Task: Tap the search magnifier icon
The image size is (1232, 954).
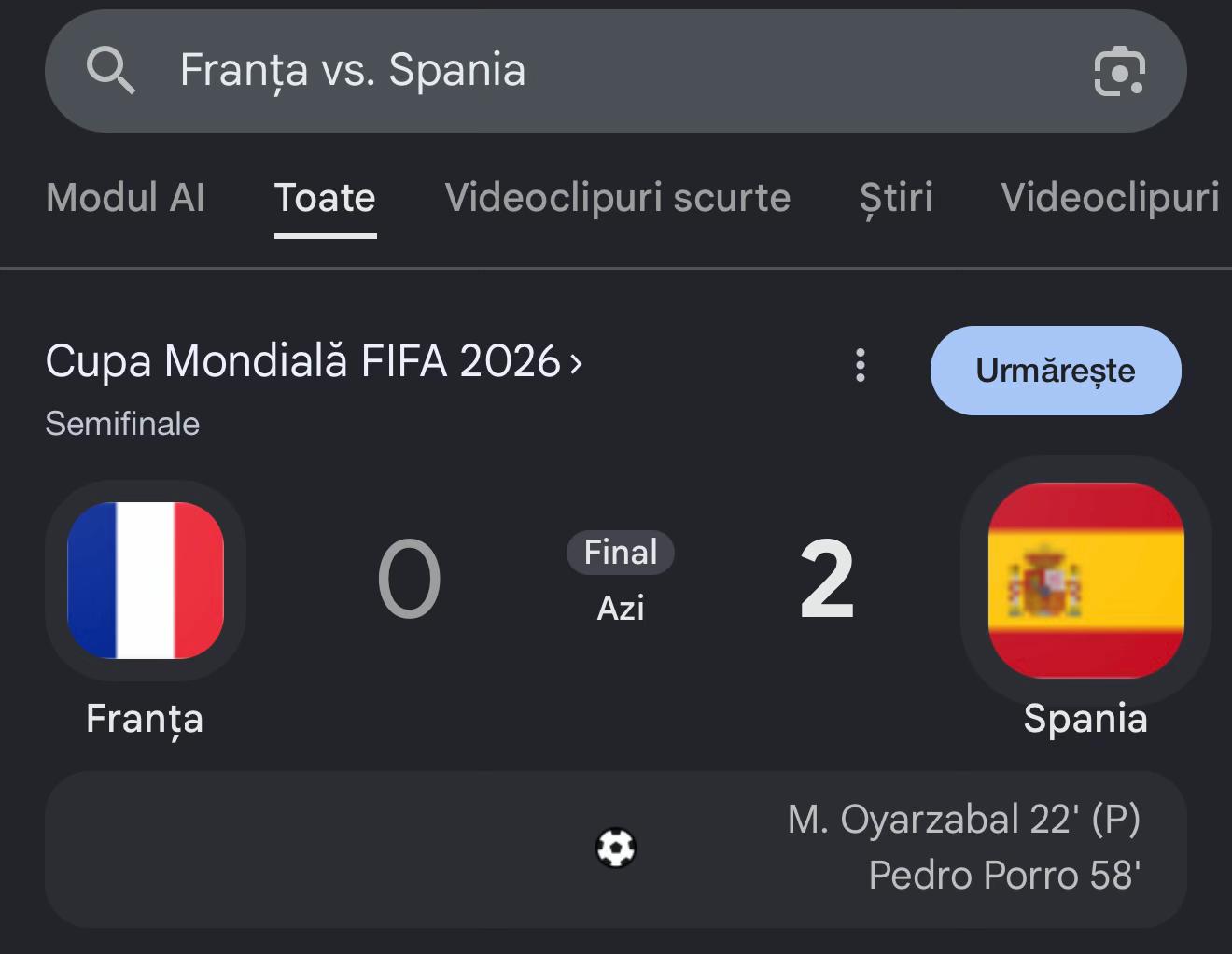Action: tap(110, 71)
